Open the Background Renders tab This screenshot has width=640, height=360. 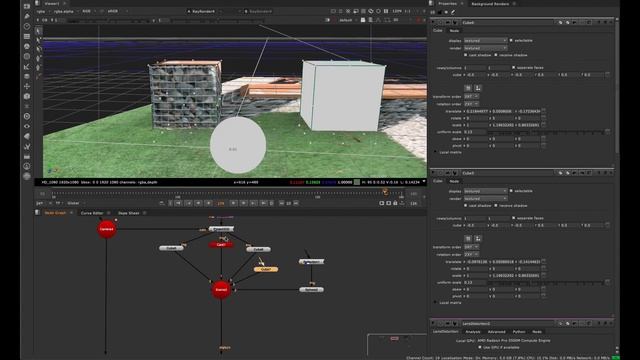(490, 4)
